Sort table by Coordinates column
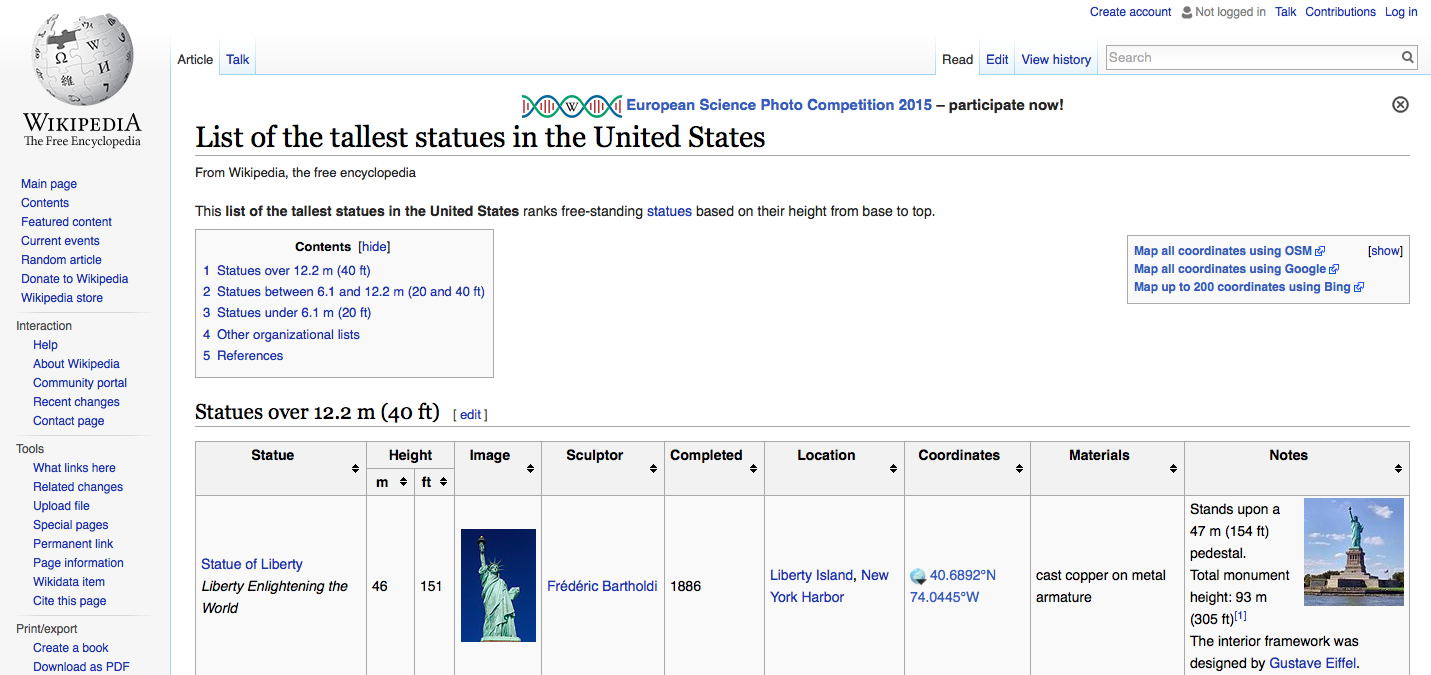 [x=1018, y=468]
